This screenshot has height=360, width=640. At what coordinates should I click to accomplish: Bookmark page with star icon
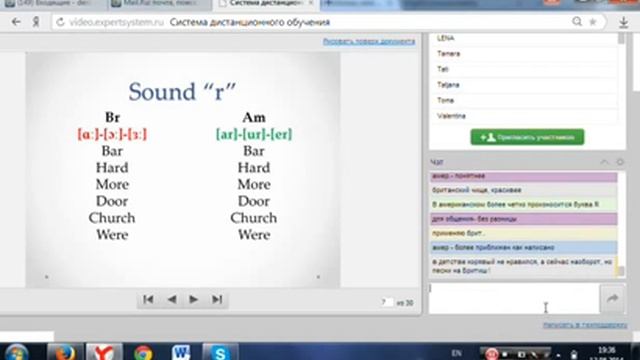[x=593, y=22]
